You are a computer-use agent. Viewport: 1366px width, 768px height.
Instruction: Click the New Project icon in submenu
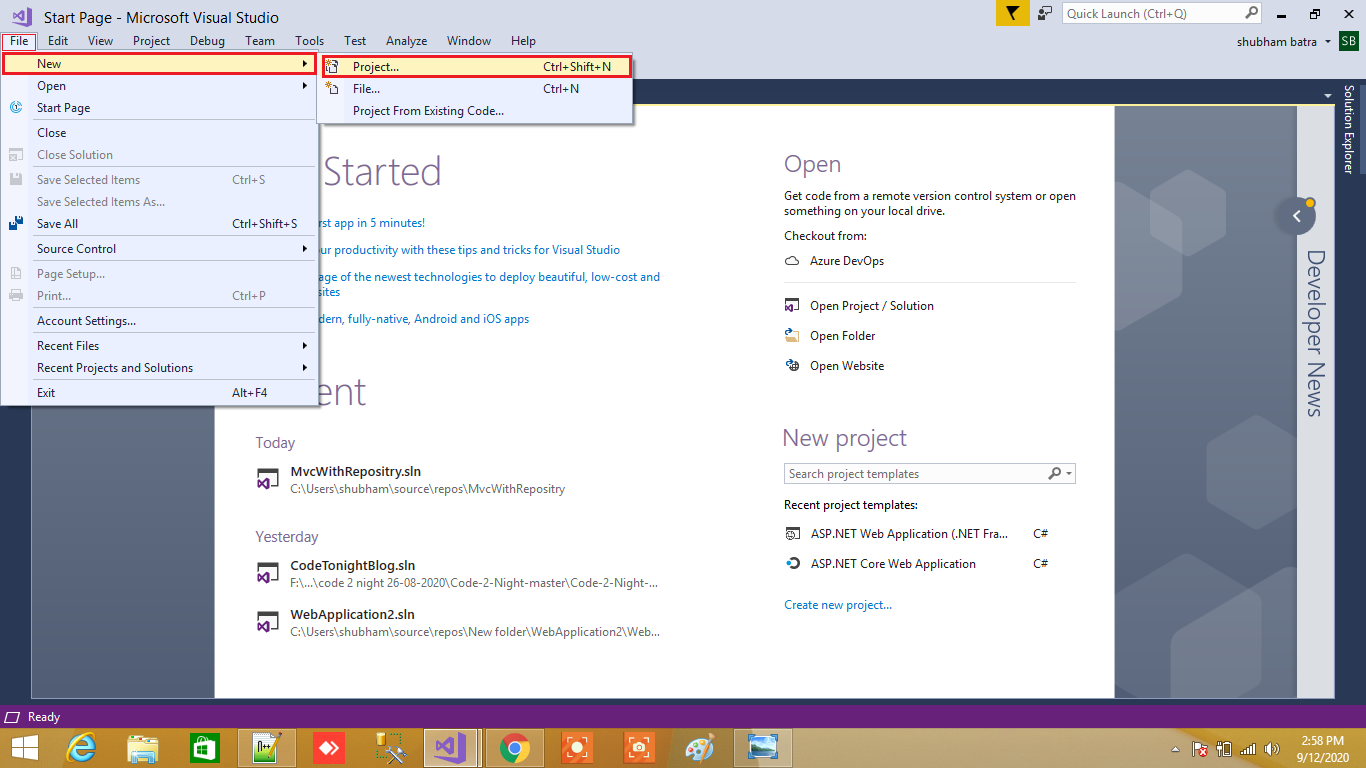pos(333,67)
